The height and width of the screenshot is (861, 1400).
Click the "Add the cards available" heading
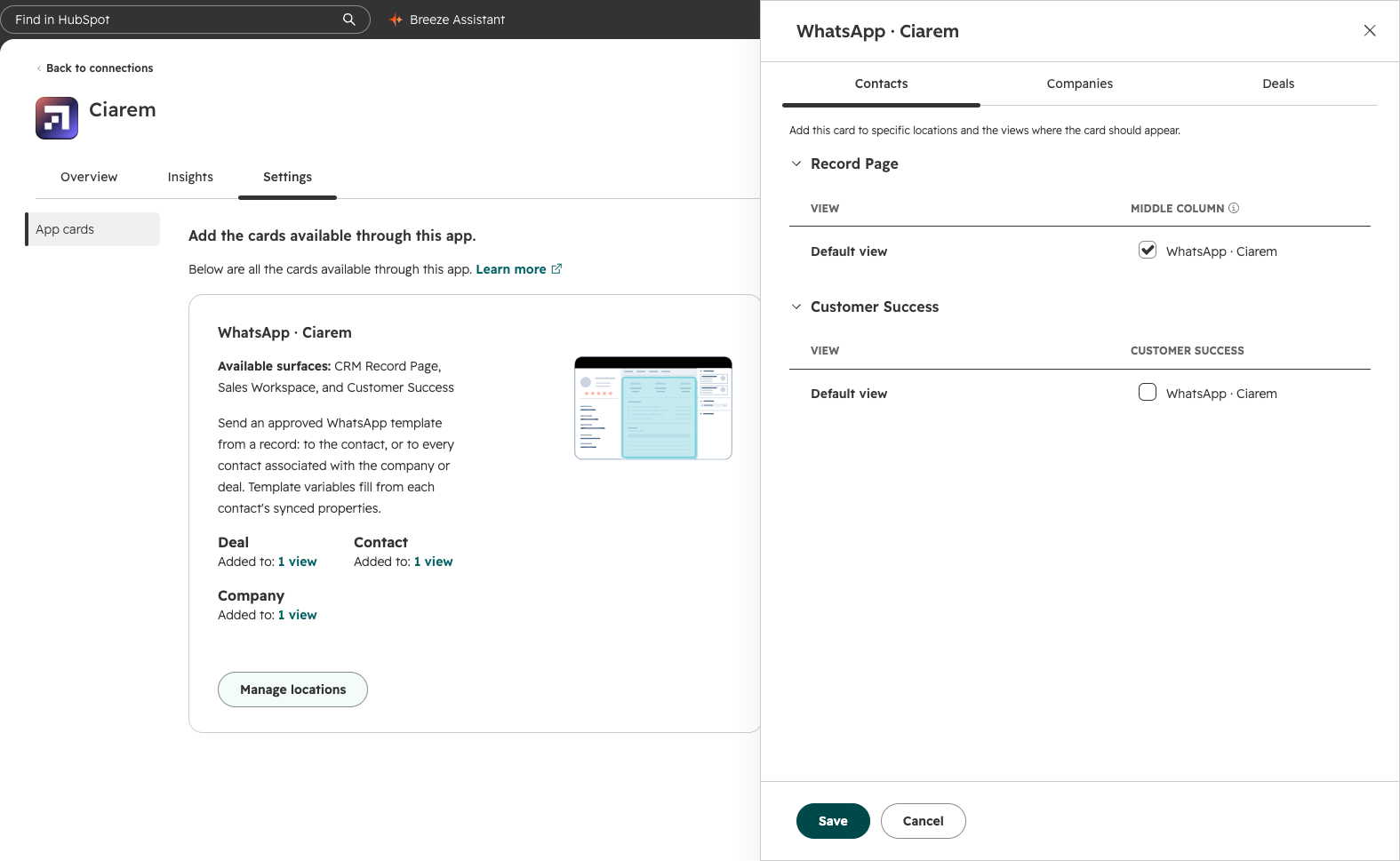(x=332, y=235)
